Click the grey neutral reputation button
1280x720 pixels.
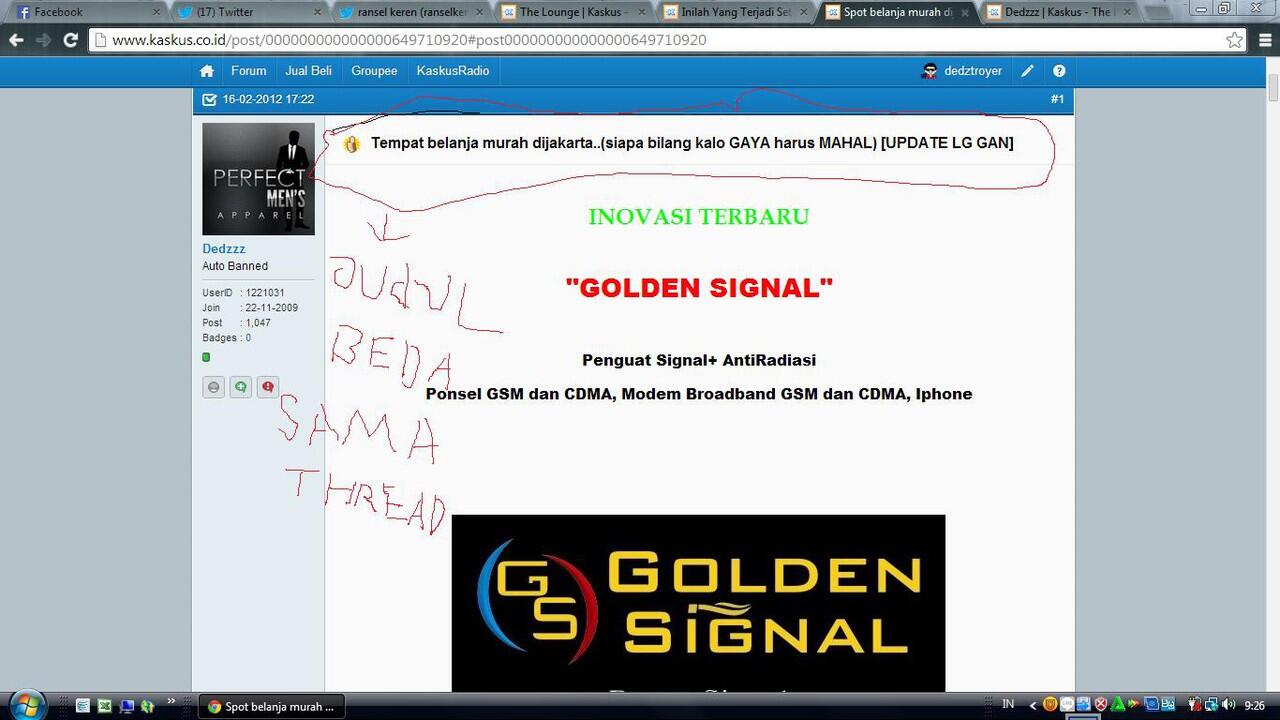click(x=213, y=387)
